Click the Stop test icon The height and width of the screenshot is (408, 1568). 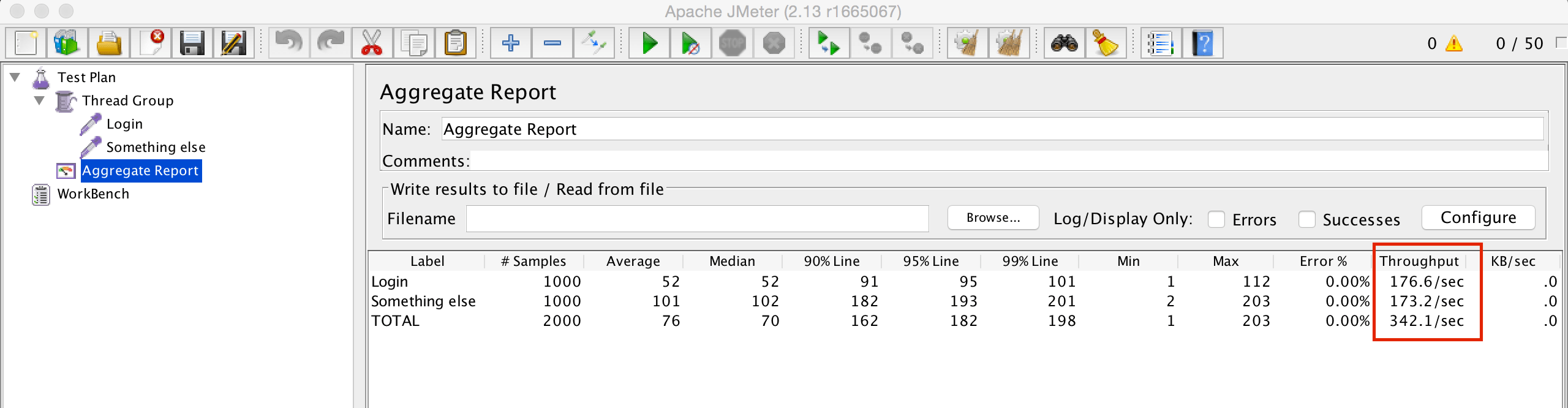pos(733,43)
